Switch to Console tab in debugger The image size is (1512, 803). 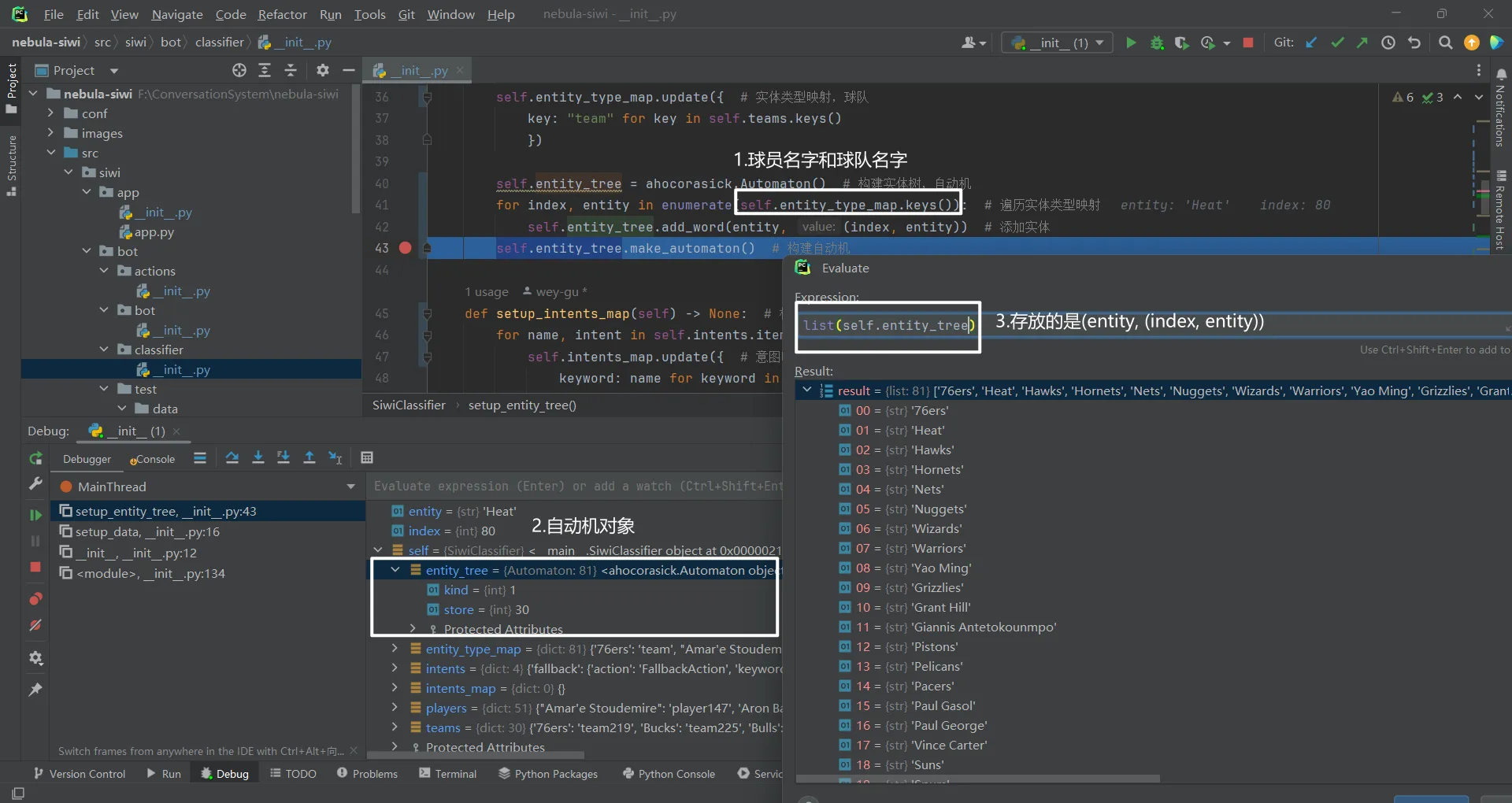(152, 459)
